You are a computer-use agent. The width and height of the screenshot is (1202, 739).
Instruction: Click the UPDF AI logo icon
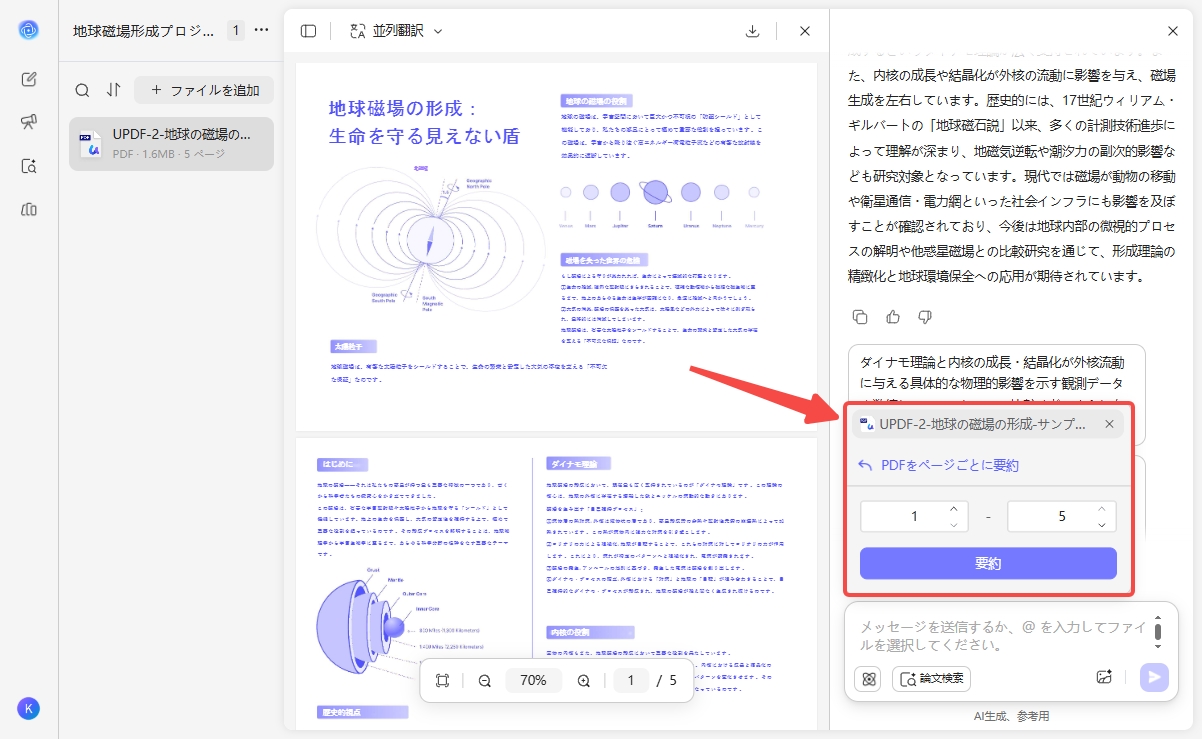pyautogui.click(x=28, y=30)
